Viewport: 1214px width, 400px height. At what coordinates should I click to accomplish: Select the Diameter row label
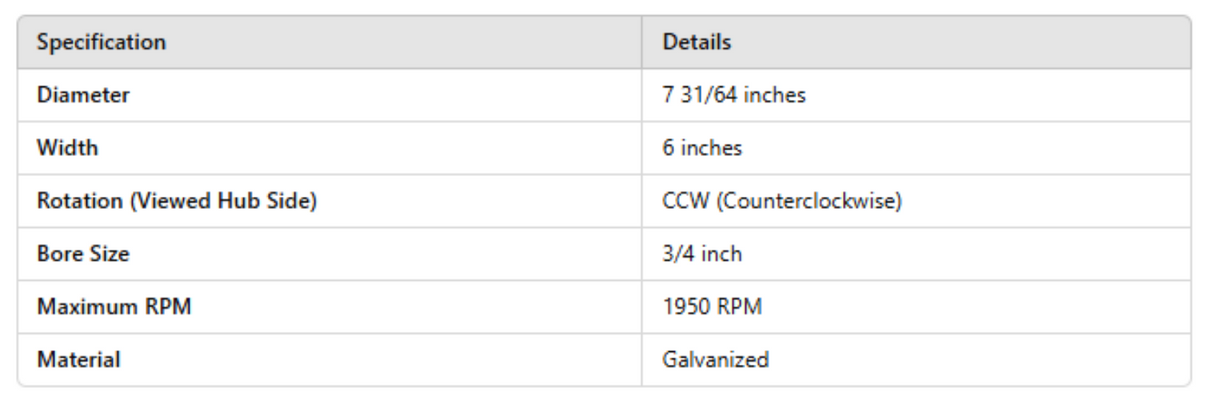click(x=83, y=96)
